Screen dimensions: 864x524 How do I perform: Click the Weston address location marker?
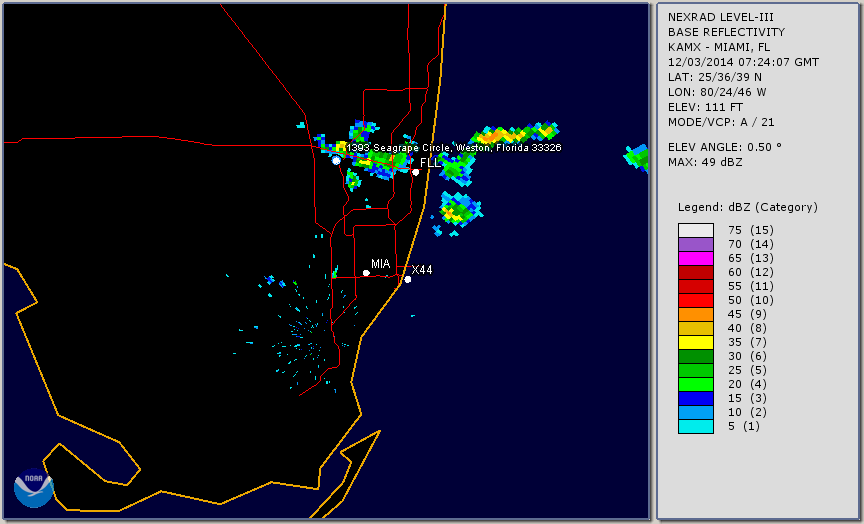pos(336,160)
